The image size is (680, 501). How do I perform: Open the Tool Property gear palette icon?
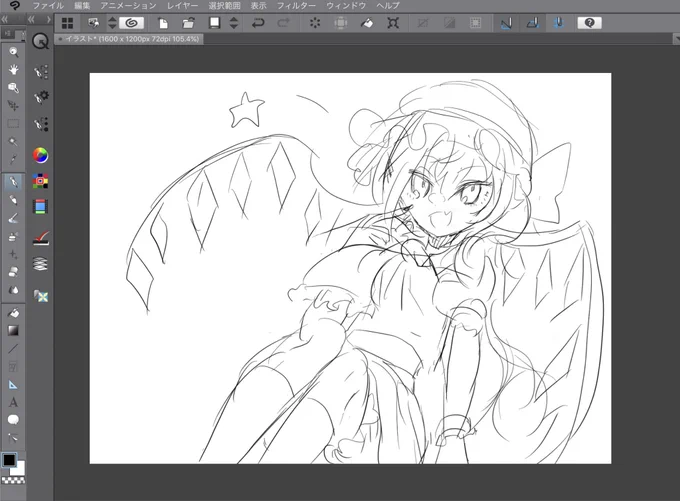click(41, 97)
